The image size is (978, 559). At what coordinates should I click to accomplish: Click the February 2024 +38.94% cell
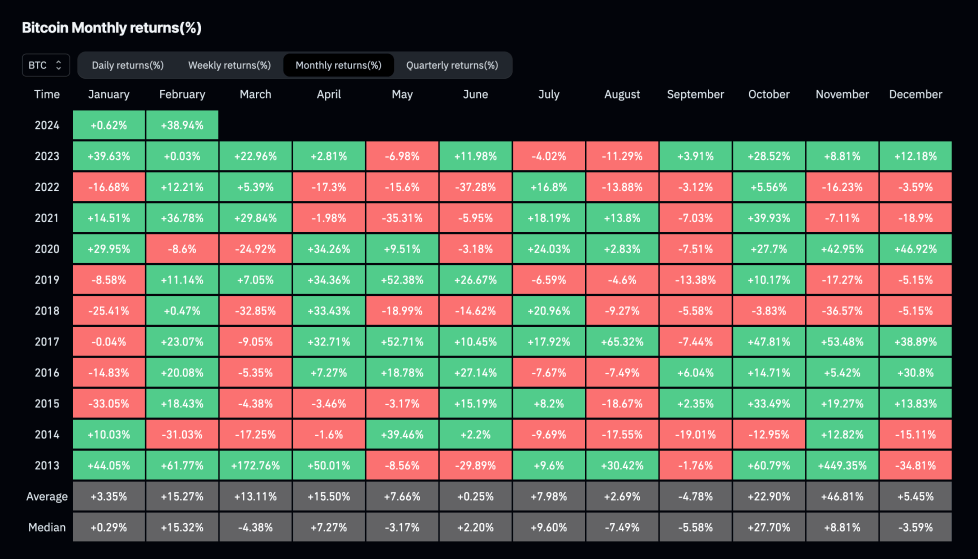pos(182,125)
